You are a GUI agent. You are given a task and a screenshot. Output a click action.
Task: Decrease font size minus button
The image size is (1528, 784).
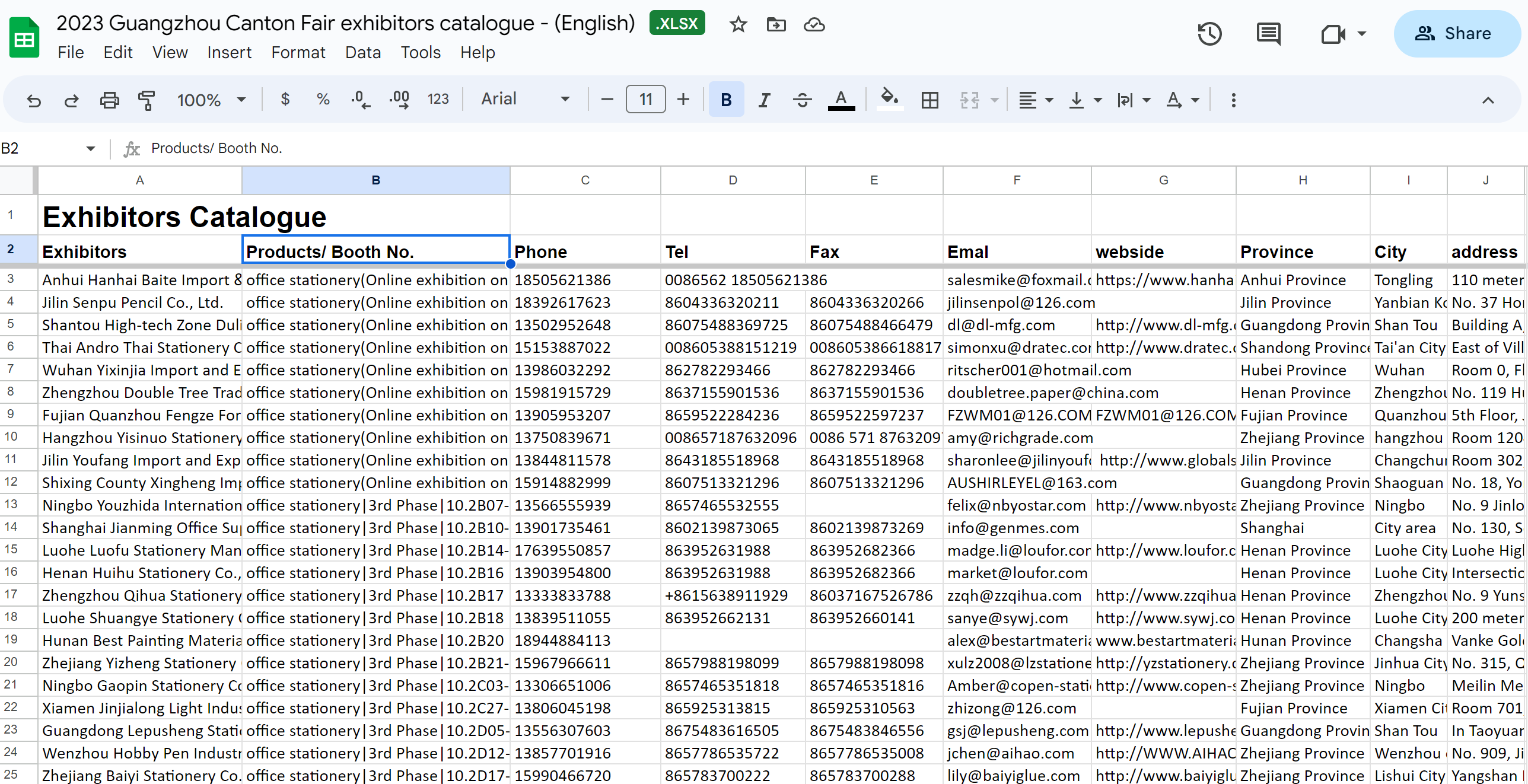point(606,99)
